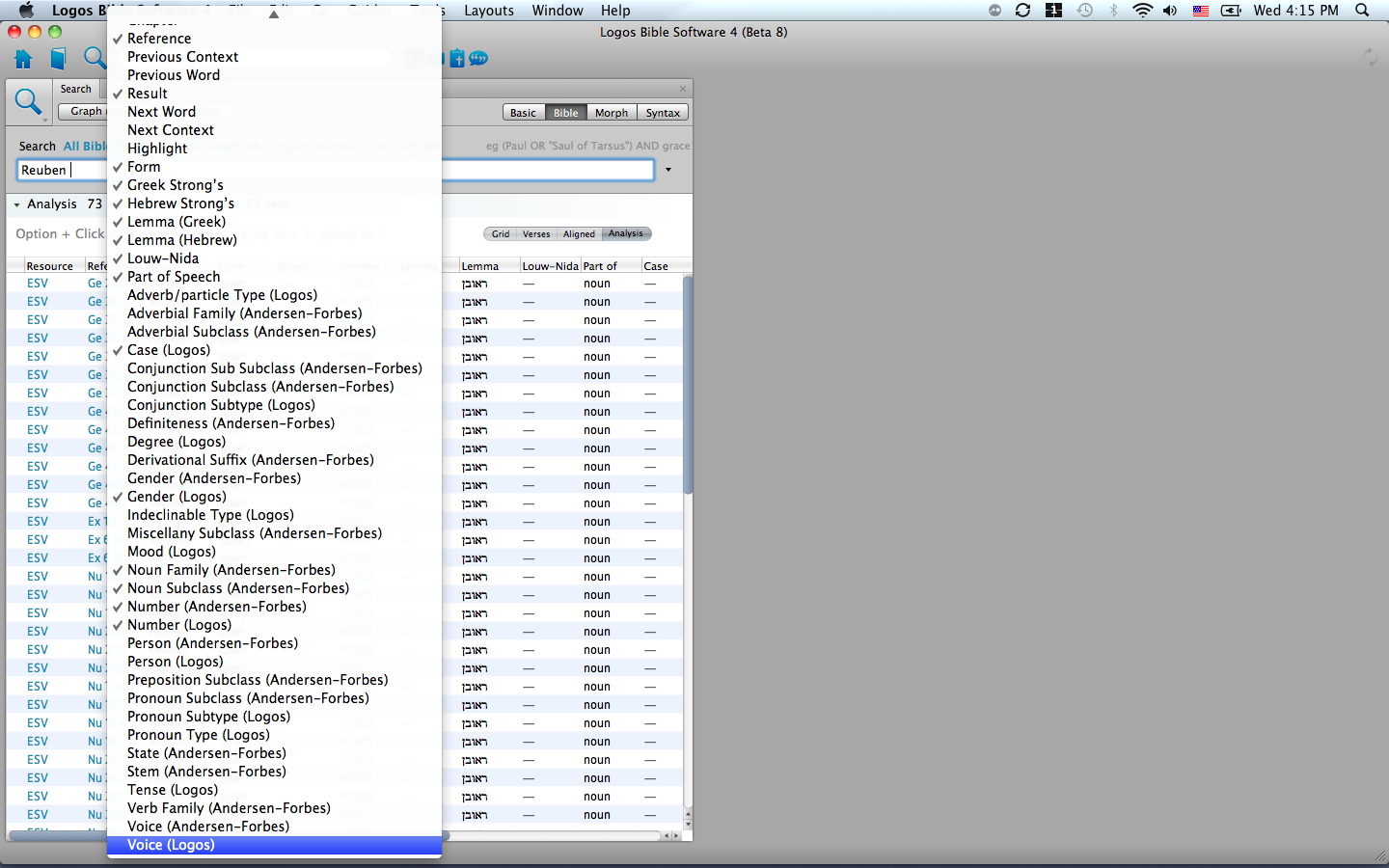1389x868 pixels.
Task: Open the Library book icon
Action: (58, 59)
